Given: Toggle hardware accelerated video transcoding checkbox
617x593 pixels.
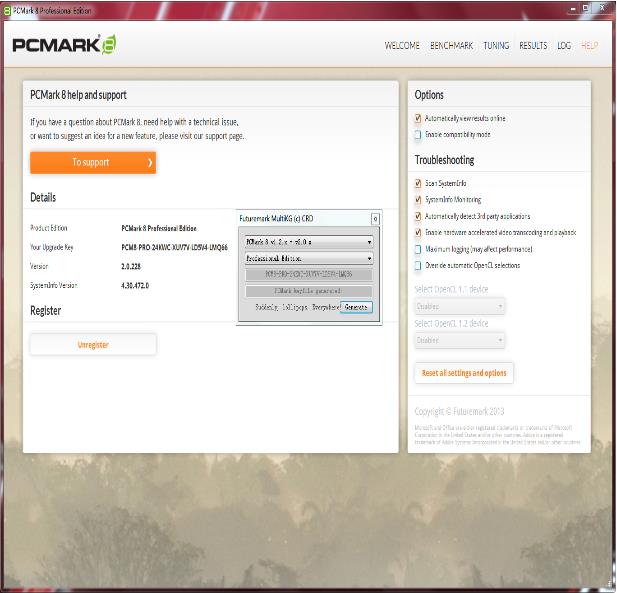Looking at the screenshot, I should point(418,233).
